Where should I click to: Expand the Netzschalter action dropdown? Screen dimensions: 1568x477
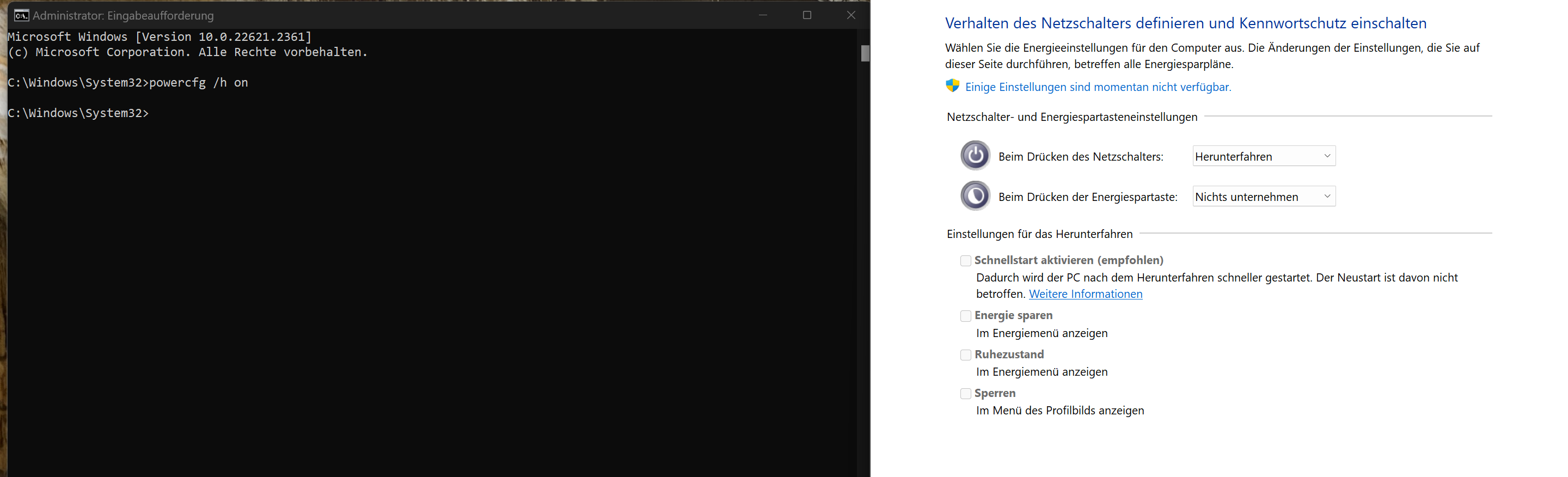[1264, 156]
